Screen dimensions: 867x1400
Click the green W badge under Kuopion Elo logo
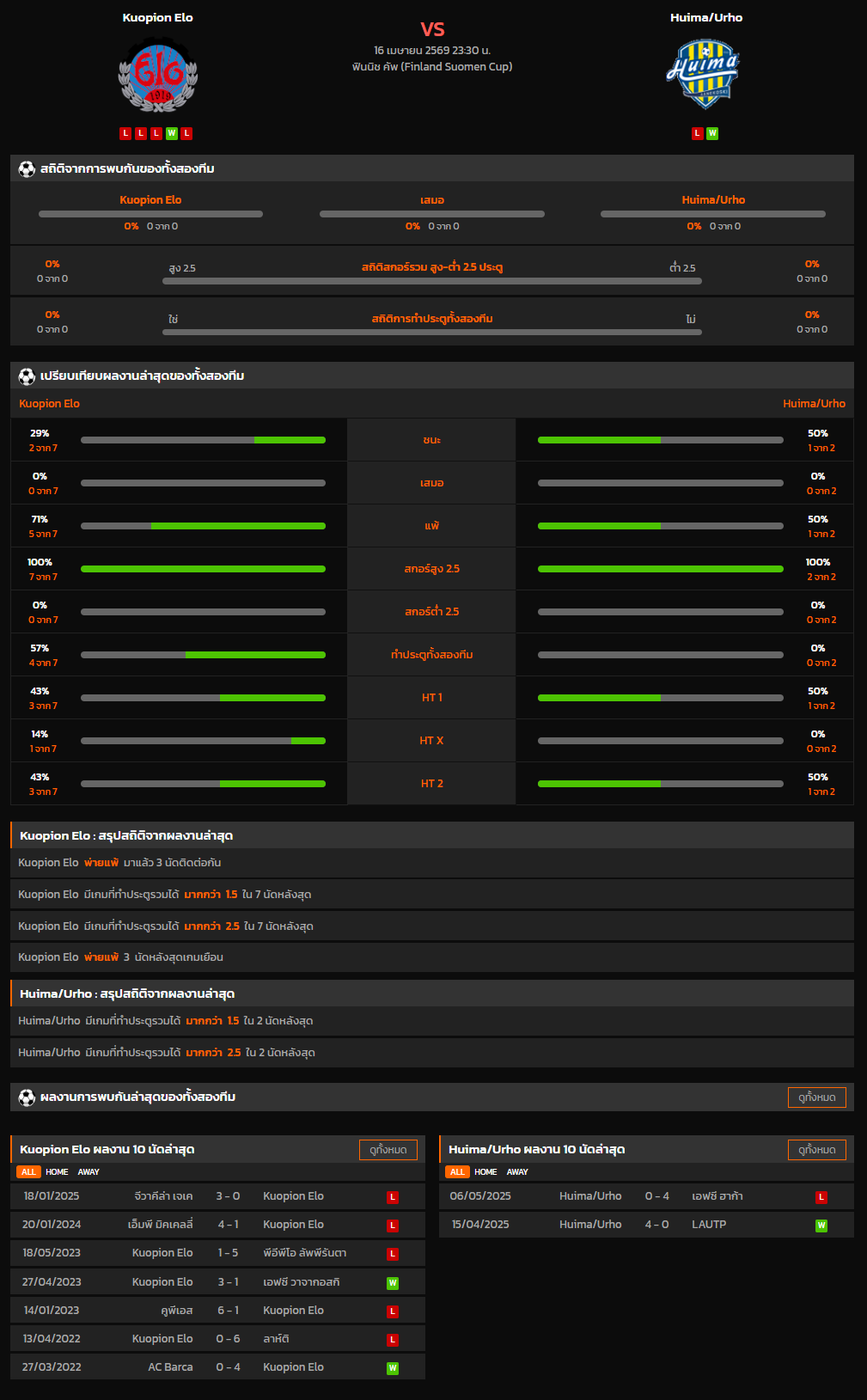pos(172,133)
